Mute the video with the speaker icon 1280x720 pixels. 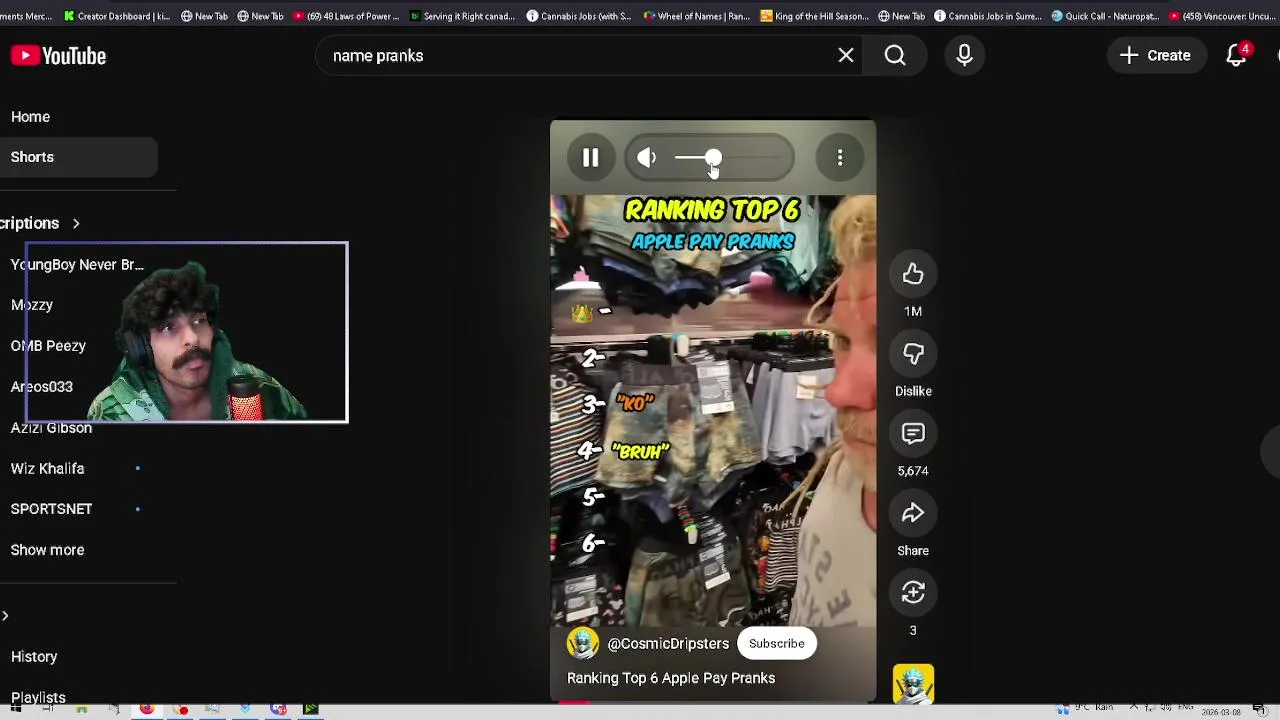[x=647, y=158]
